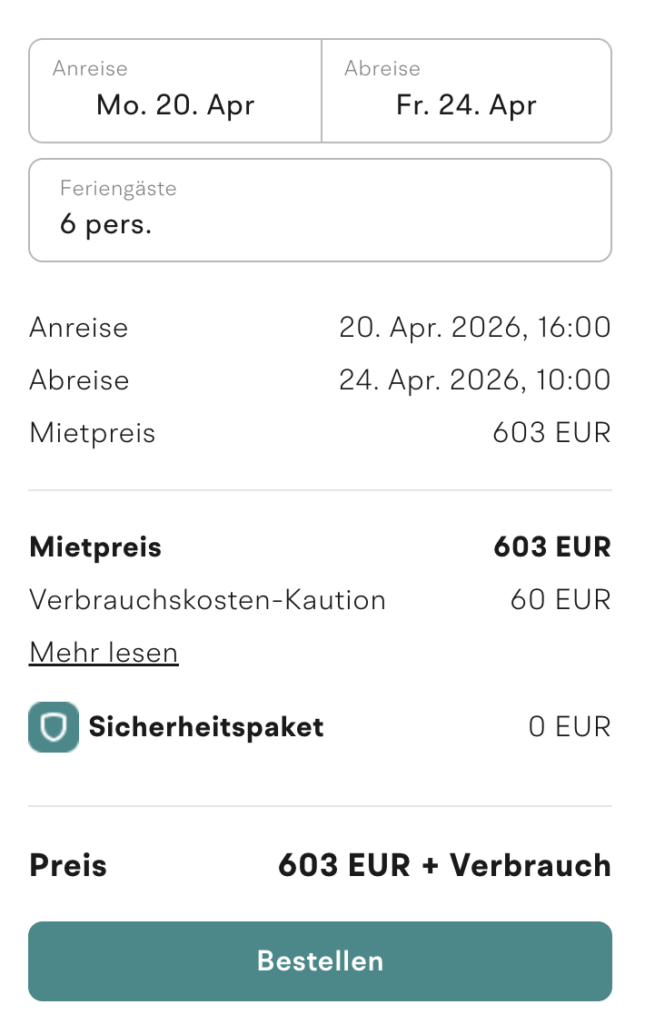The image size is (645, 1024).
Task: Click the departure time 24. Apr. 2026, 10:00
Action: pos(474,381)
